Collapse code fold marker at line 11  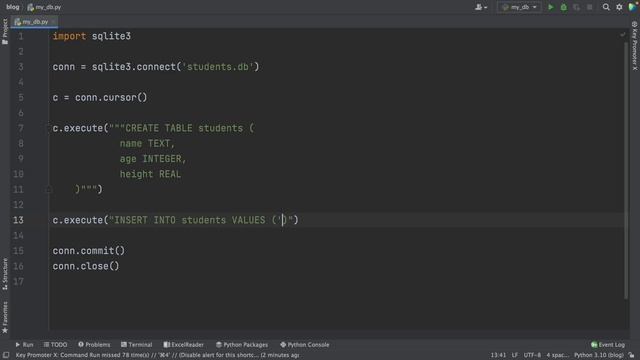(x=48, y=189)
